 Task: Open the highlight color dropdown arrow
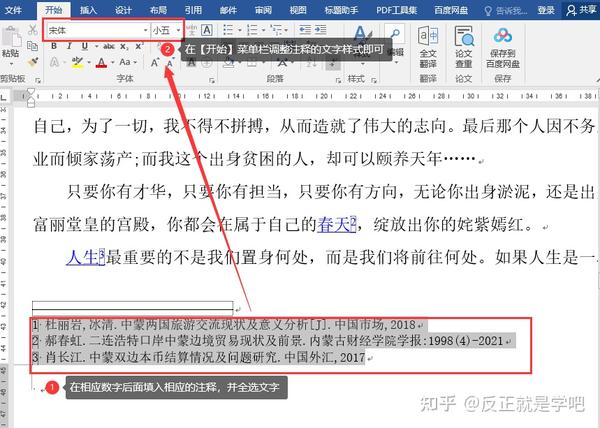click(89, 62)
